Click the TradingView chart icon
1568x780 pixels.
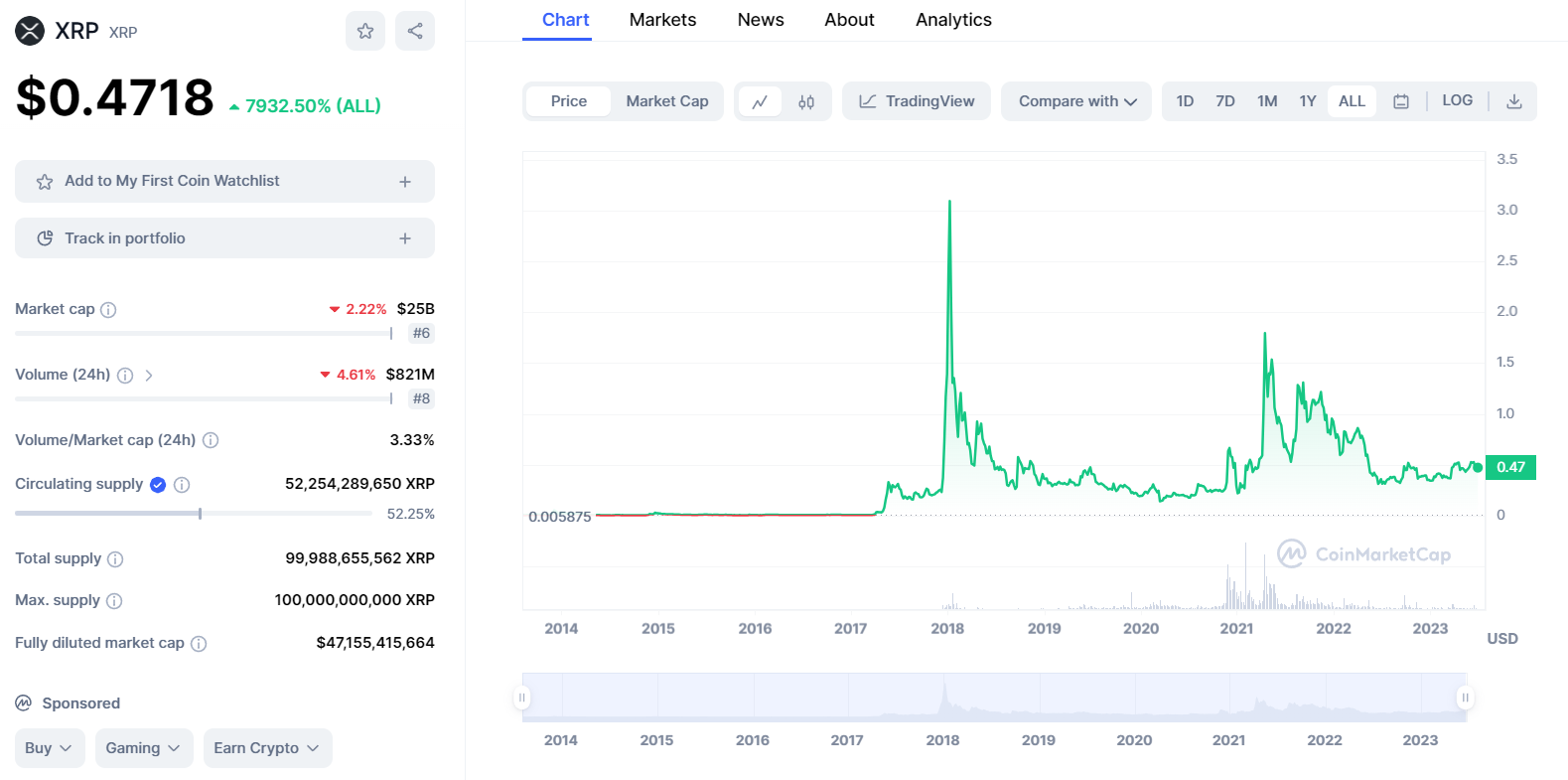[868, 101]
